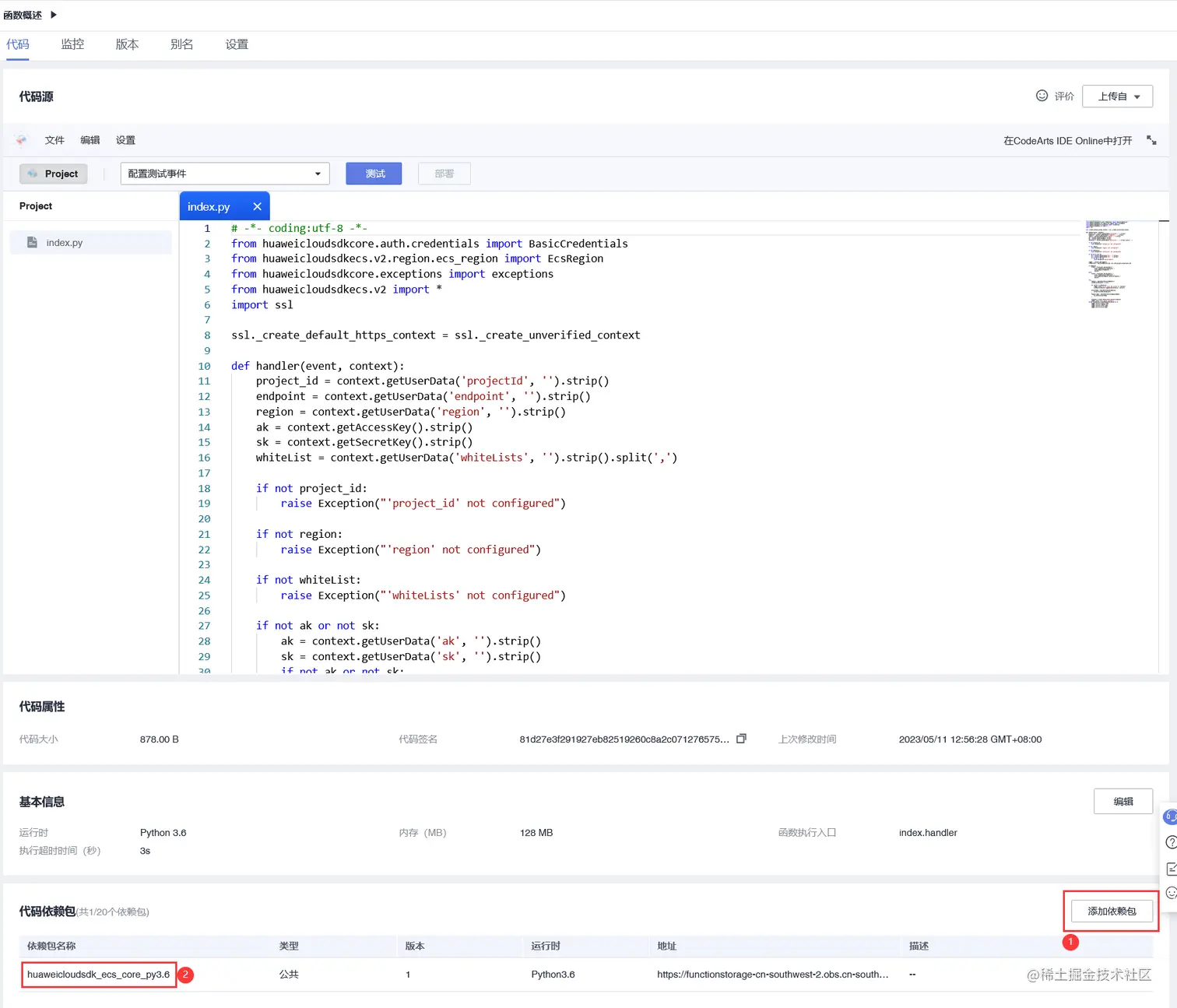This screenshot has width=1177, height=1008.
Task: Click the 128 MB memory value
Action: 536,833
